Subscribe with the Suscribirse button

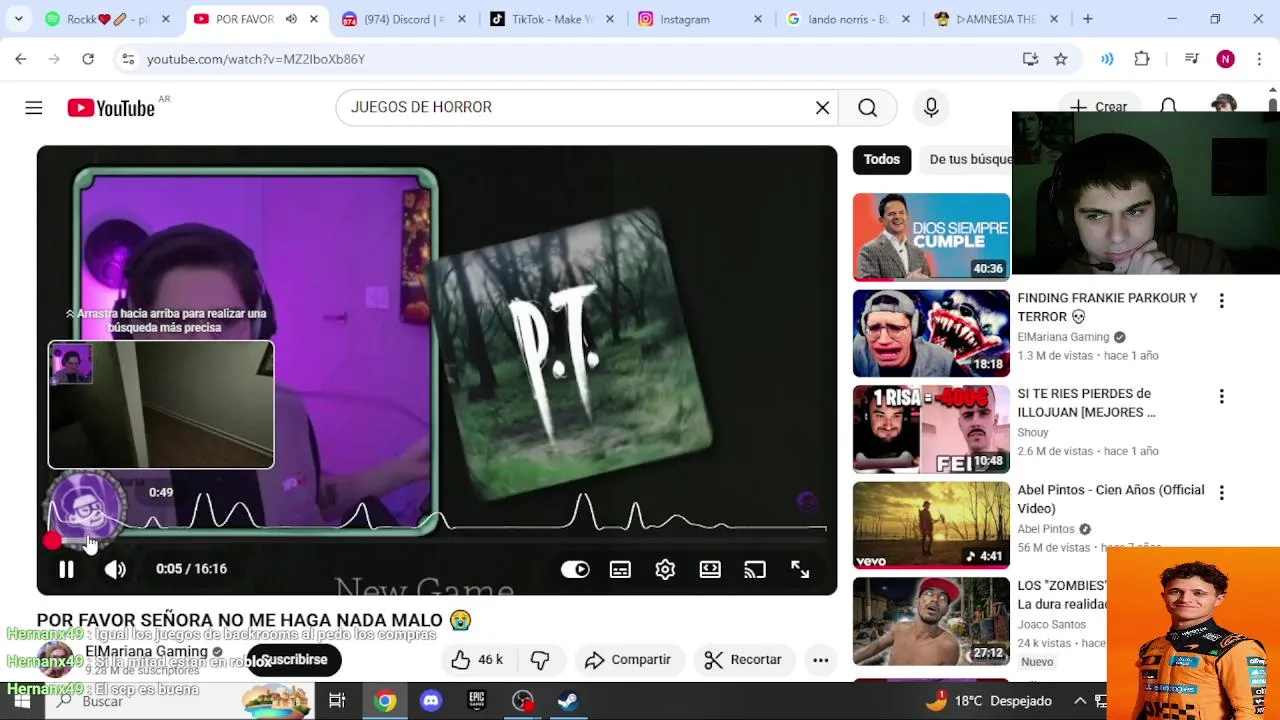[294, 660]
